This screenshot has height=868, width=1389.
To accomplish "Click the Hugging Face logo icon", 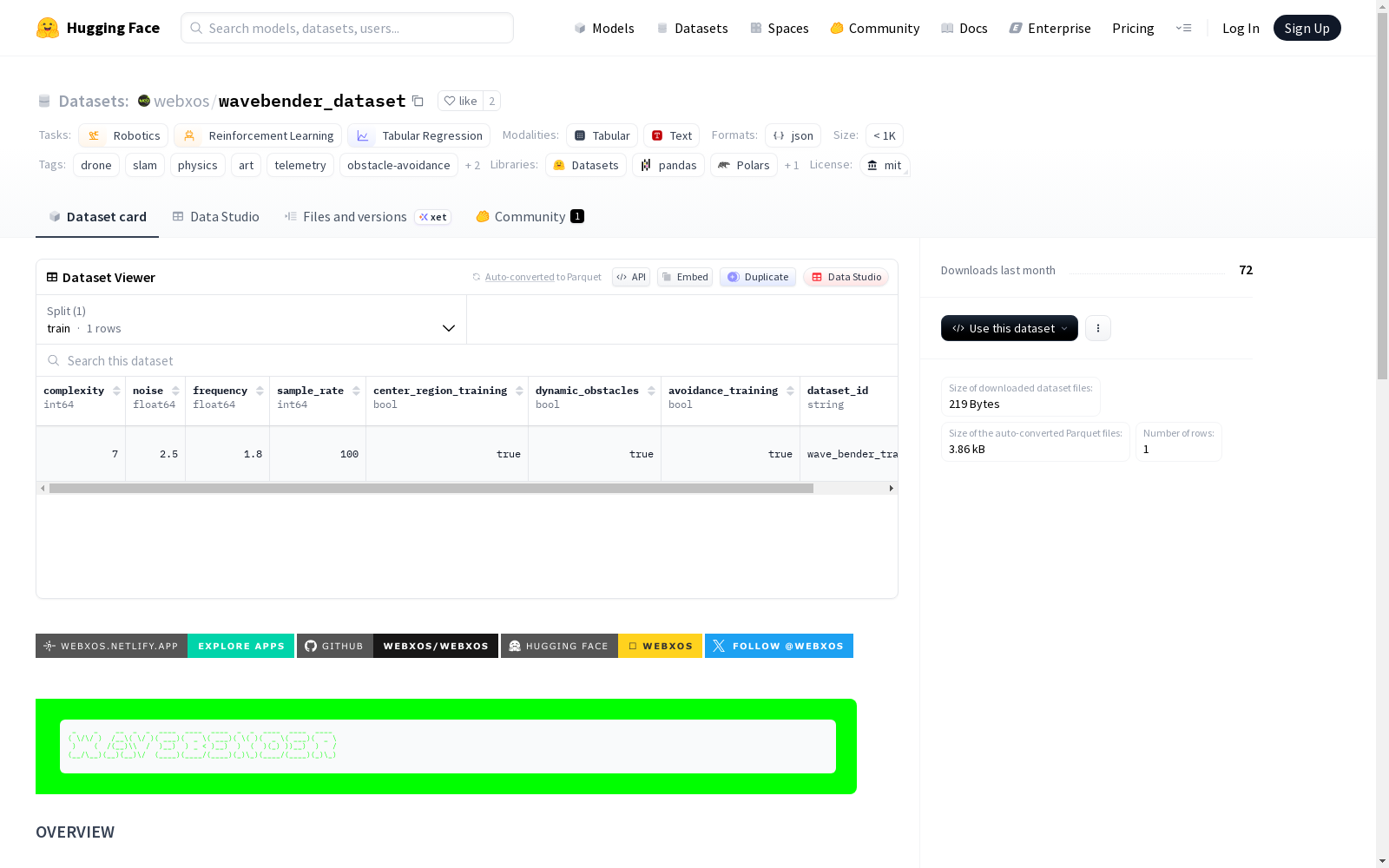I will [x=48, y=28].
